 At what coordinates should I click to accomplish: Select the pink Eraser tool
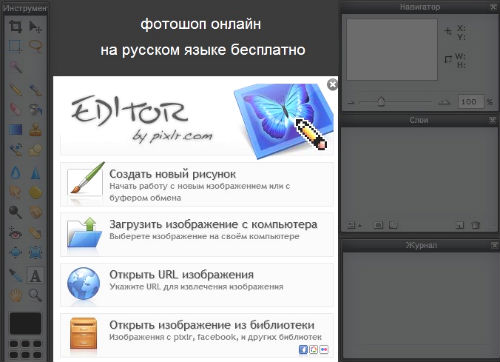pos(15,109)
